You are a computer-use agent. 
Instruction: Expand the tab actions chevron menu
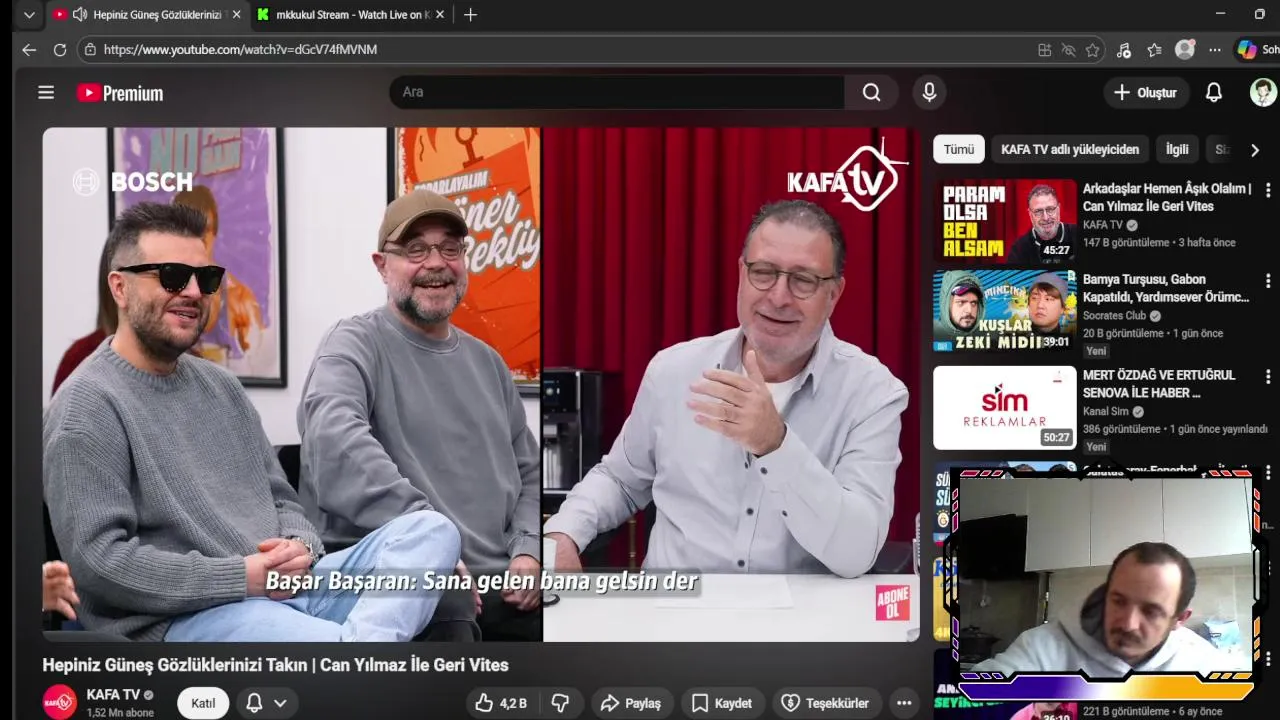coord(29,15)
